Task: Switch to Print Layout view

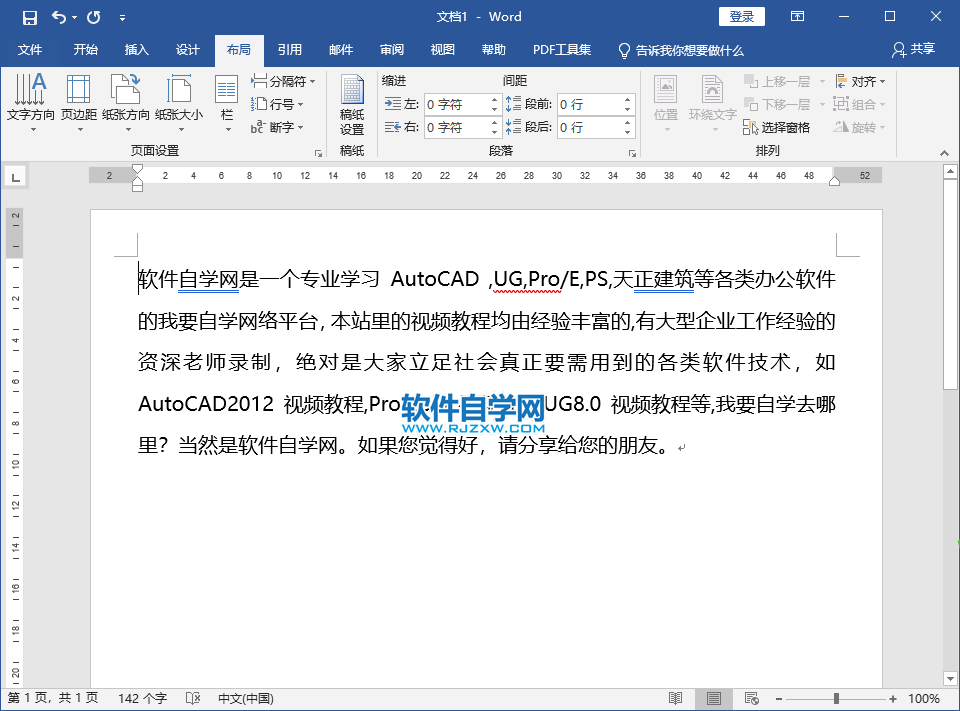Action: click(x=713, y=698)
